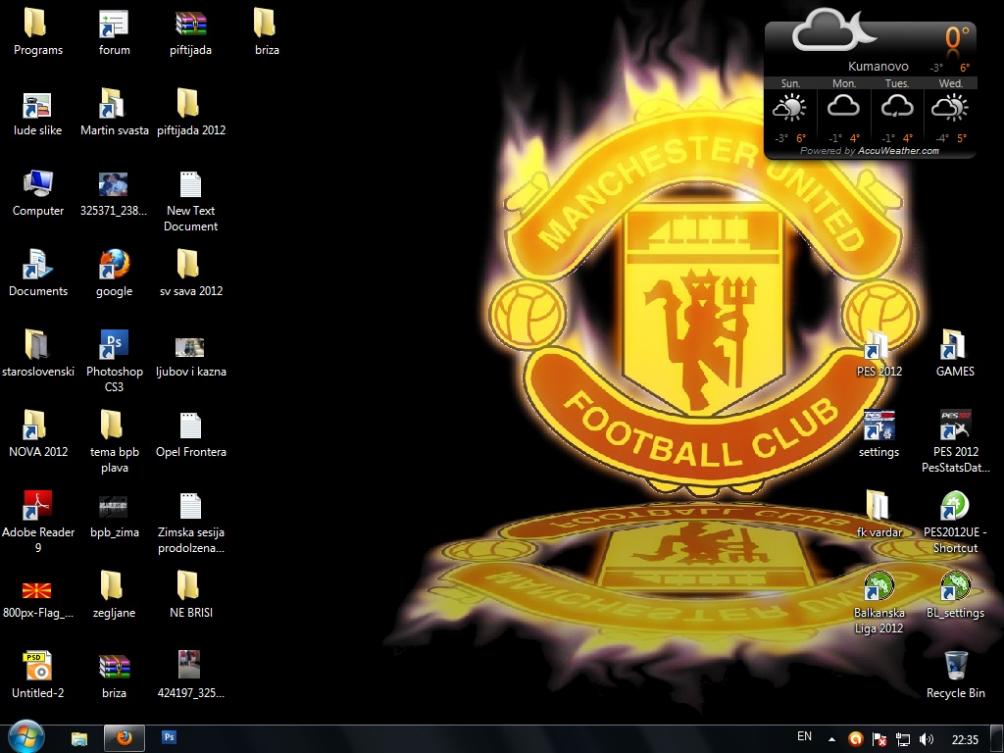Select the 325371_238 image thumbnail
This screenshot has height=753, width=1004.
[114, 185]
